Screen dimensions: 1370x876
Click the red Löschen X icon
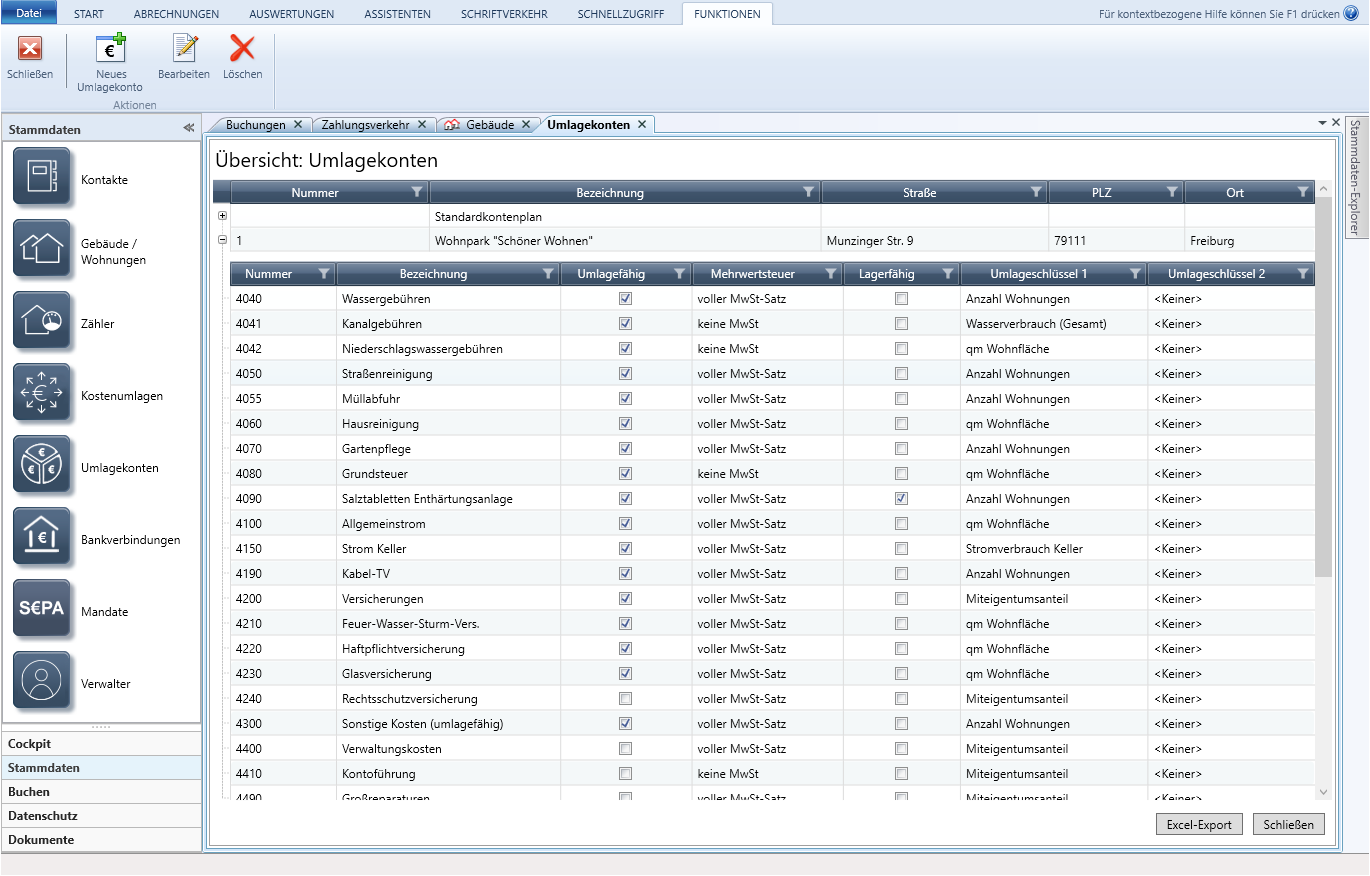click(x=242, y=48)
